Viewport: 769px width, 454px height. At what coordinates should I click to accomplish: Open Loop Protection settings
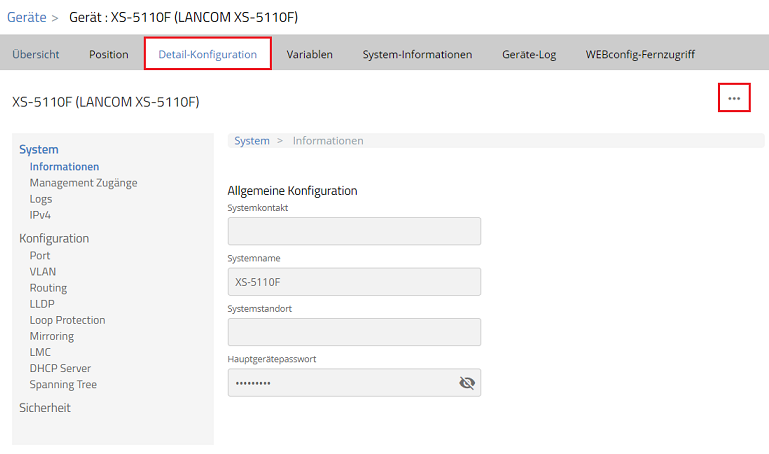[x=67, y=320]
